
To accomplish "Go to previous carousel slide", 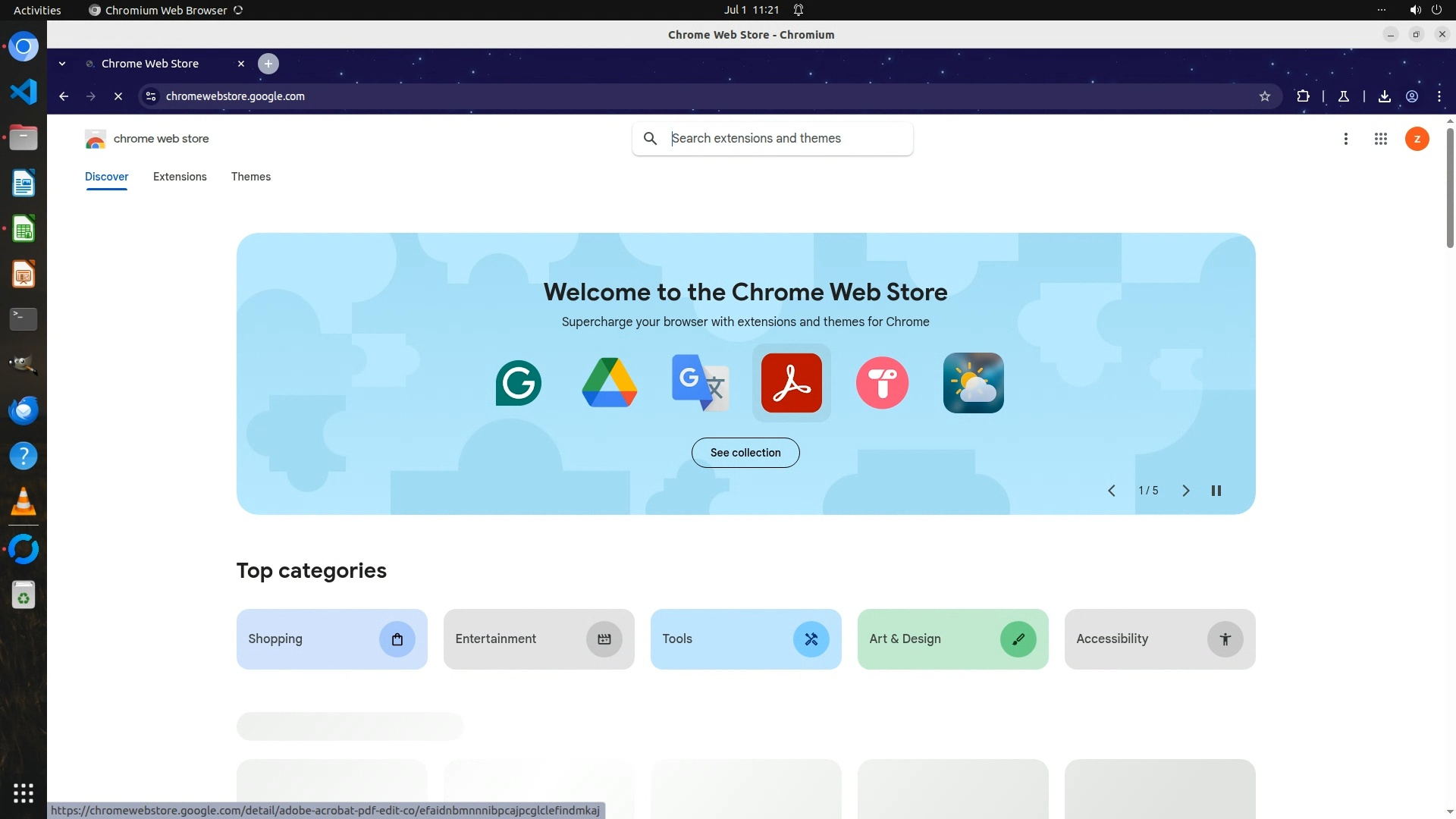I will click(x=1112, y=491).
